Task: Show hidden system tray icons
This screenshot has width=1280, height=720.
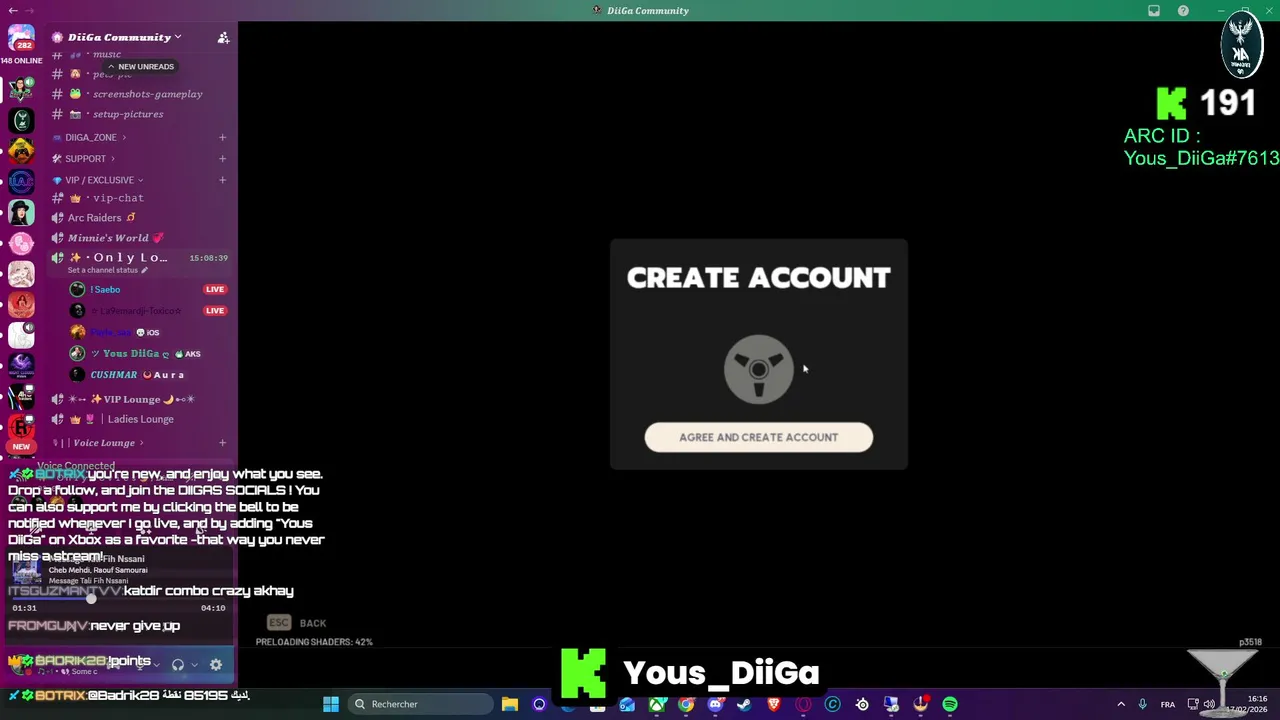Action: tap(1121, 704)
